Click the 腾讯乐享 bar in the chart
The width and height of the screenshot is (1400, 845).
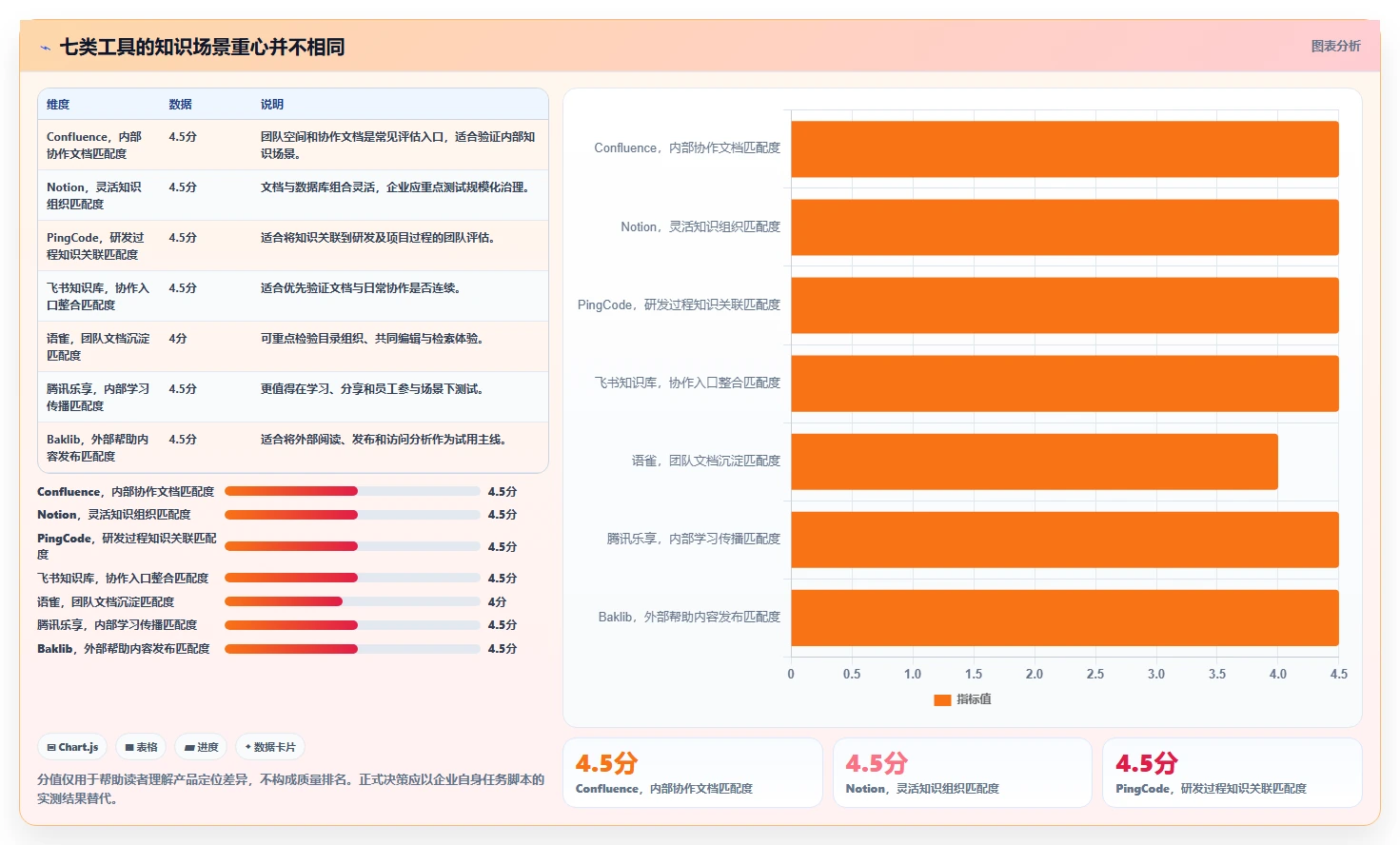[x=1065, y=540]
